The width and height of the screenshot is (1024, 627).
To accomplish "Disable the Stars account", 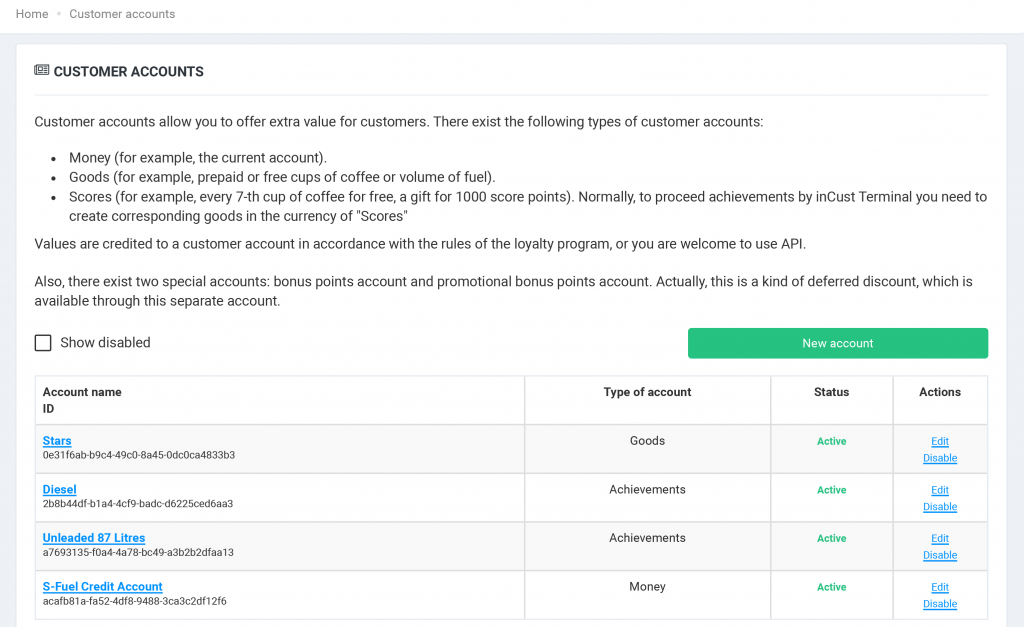I will 939,458.
